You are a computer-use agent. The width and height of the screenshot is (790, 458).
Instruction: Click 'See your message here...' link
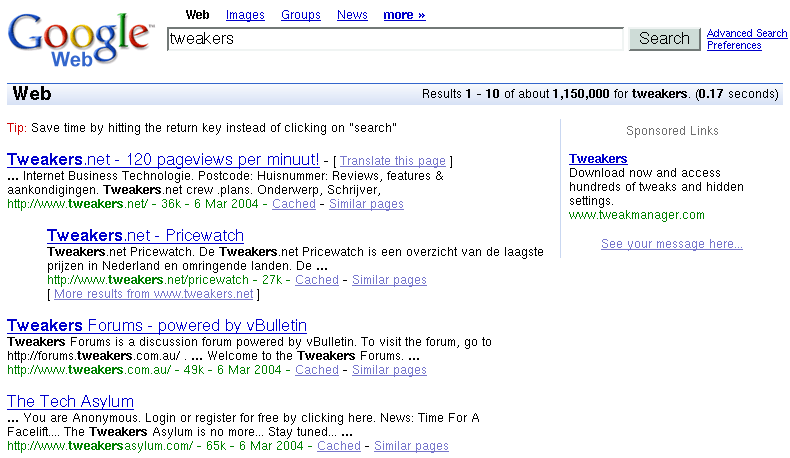point(672,244)
